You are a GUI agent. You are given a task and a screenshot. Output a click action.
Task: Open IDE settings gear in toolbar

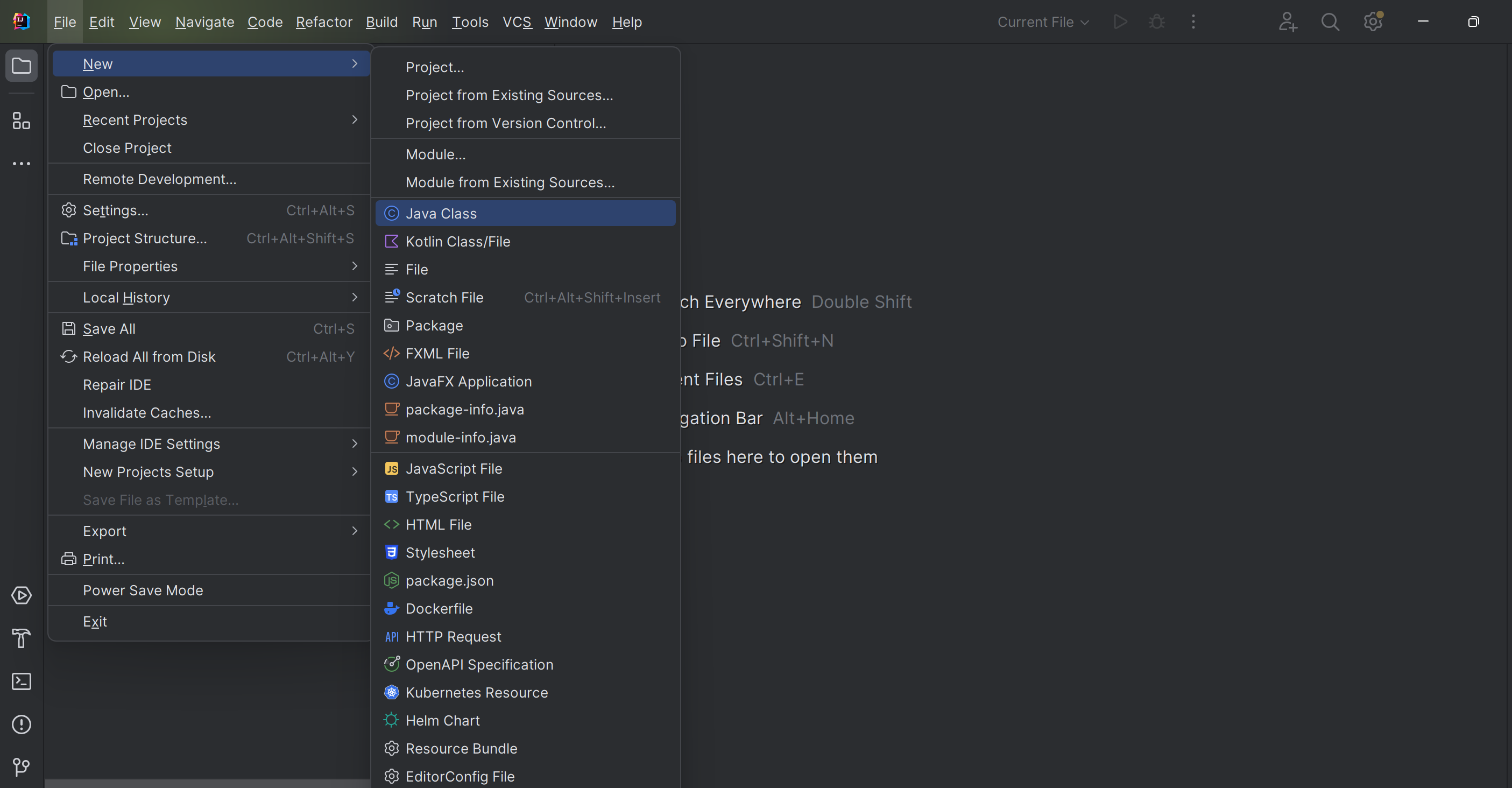click(x=1373, y=22)
